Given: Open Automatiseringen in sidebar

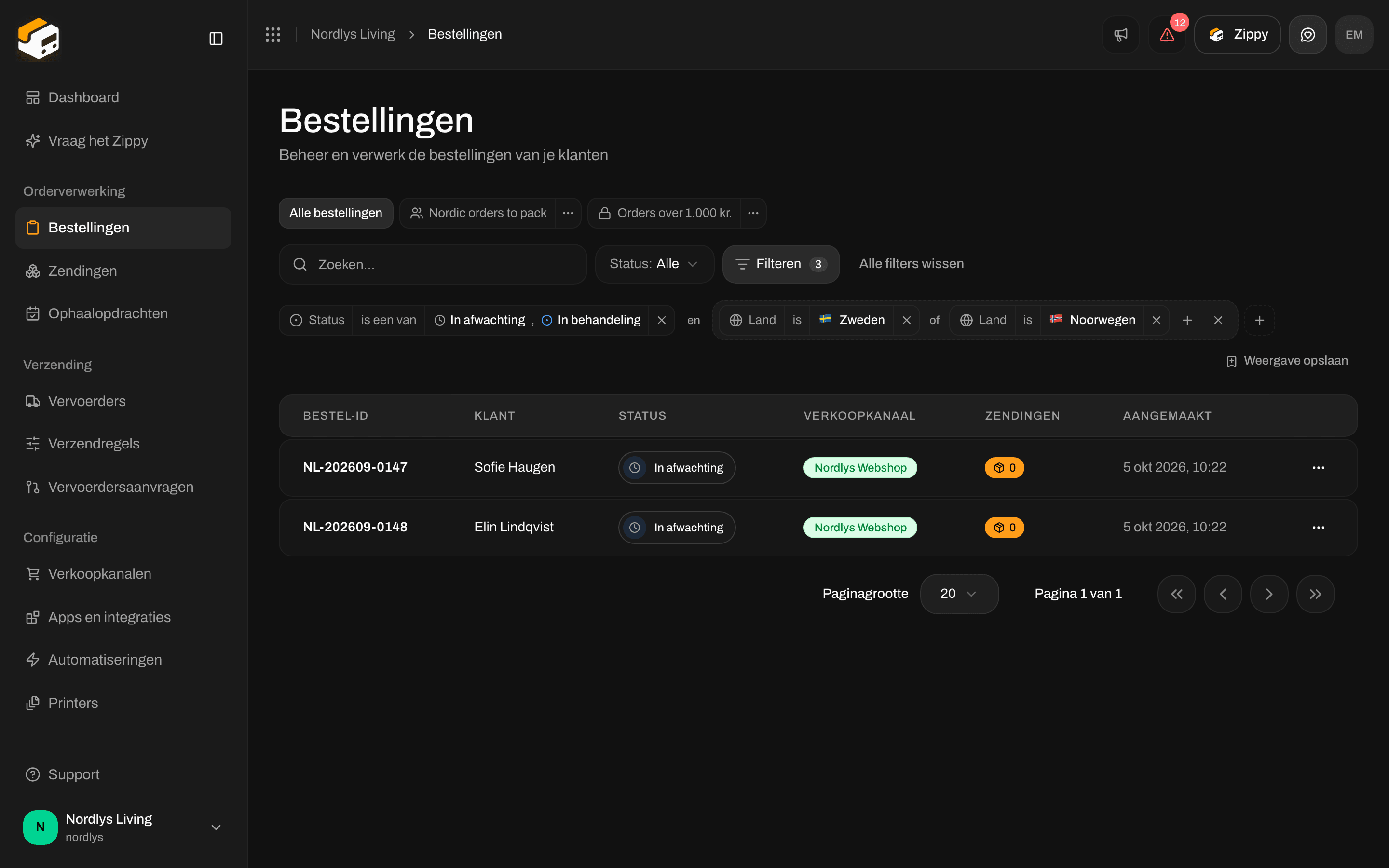Looking at the screenshot, I should point(123,660).
